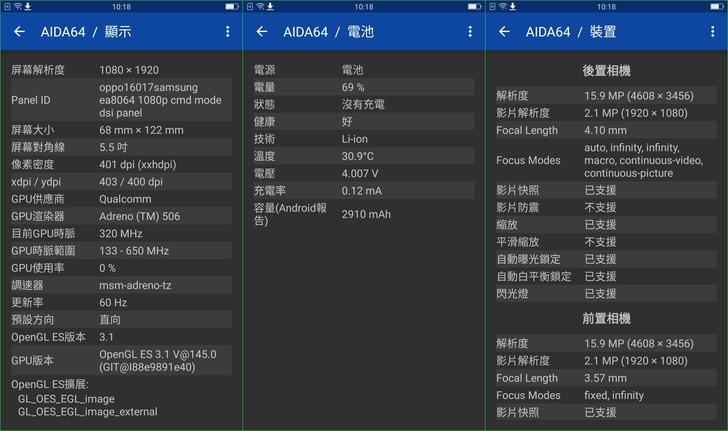This screenshot has width=728, height=431.
Task: Open overflow menu on 裝置 screen
Action: coord(713,32)
